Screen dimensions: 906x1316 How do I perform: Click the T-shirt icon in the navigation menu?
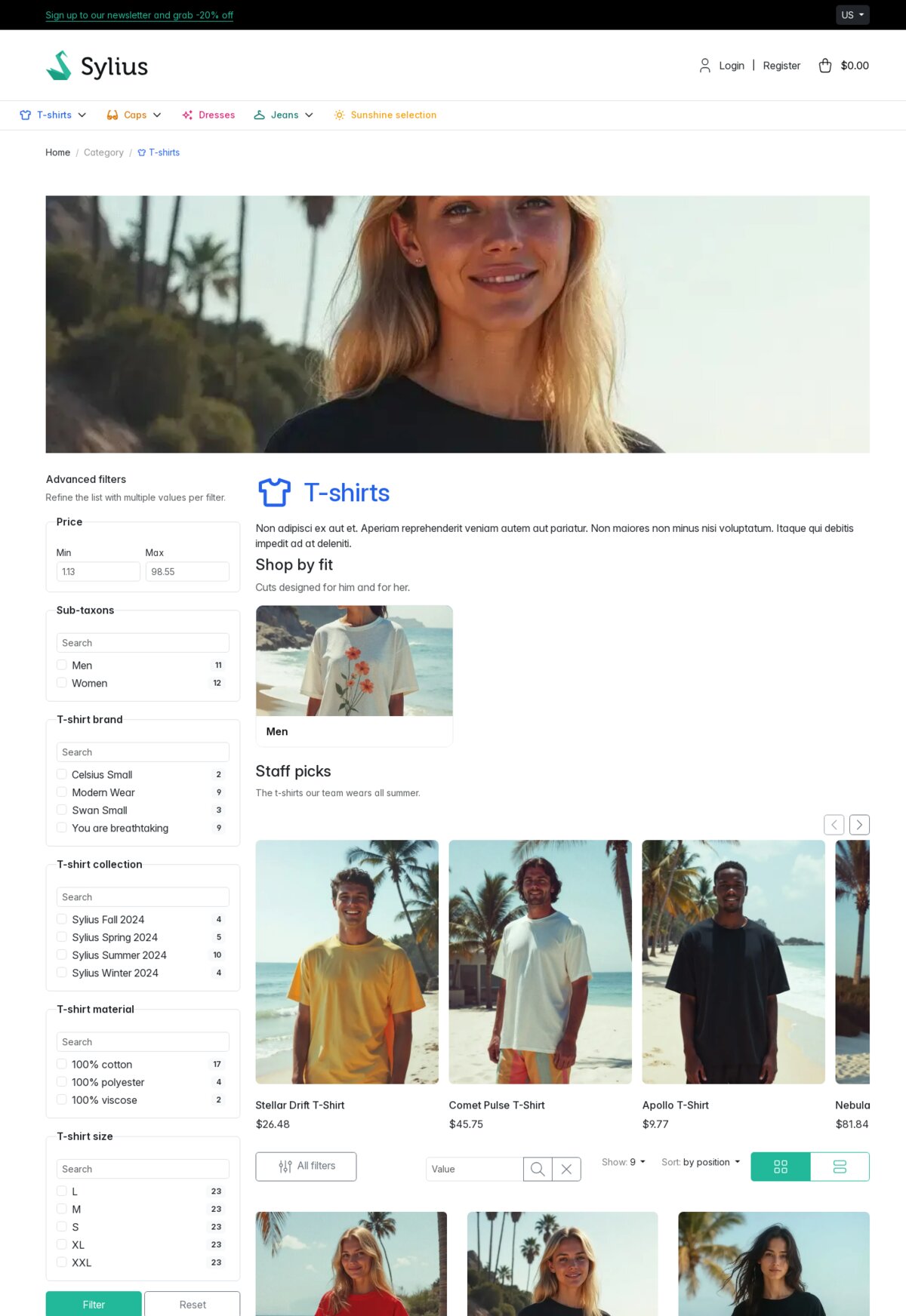click(26, 115)
